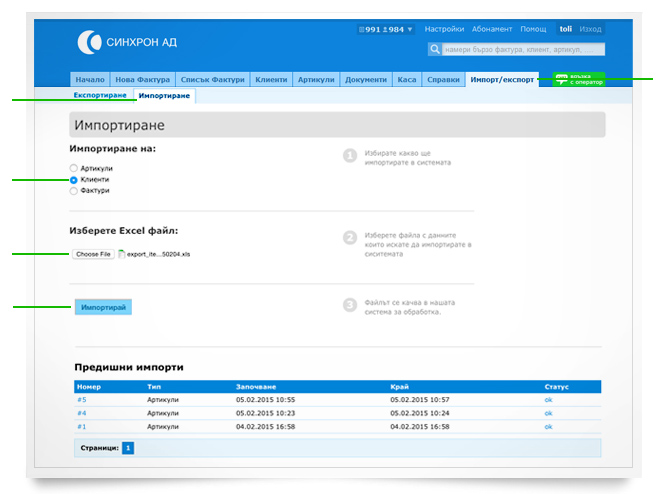Click the search magnifier icon
Screen dimensions: 658x494
point(435,49)
